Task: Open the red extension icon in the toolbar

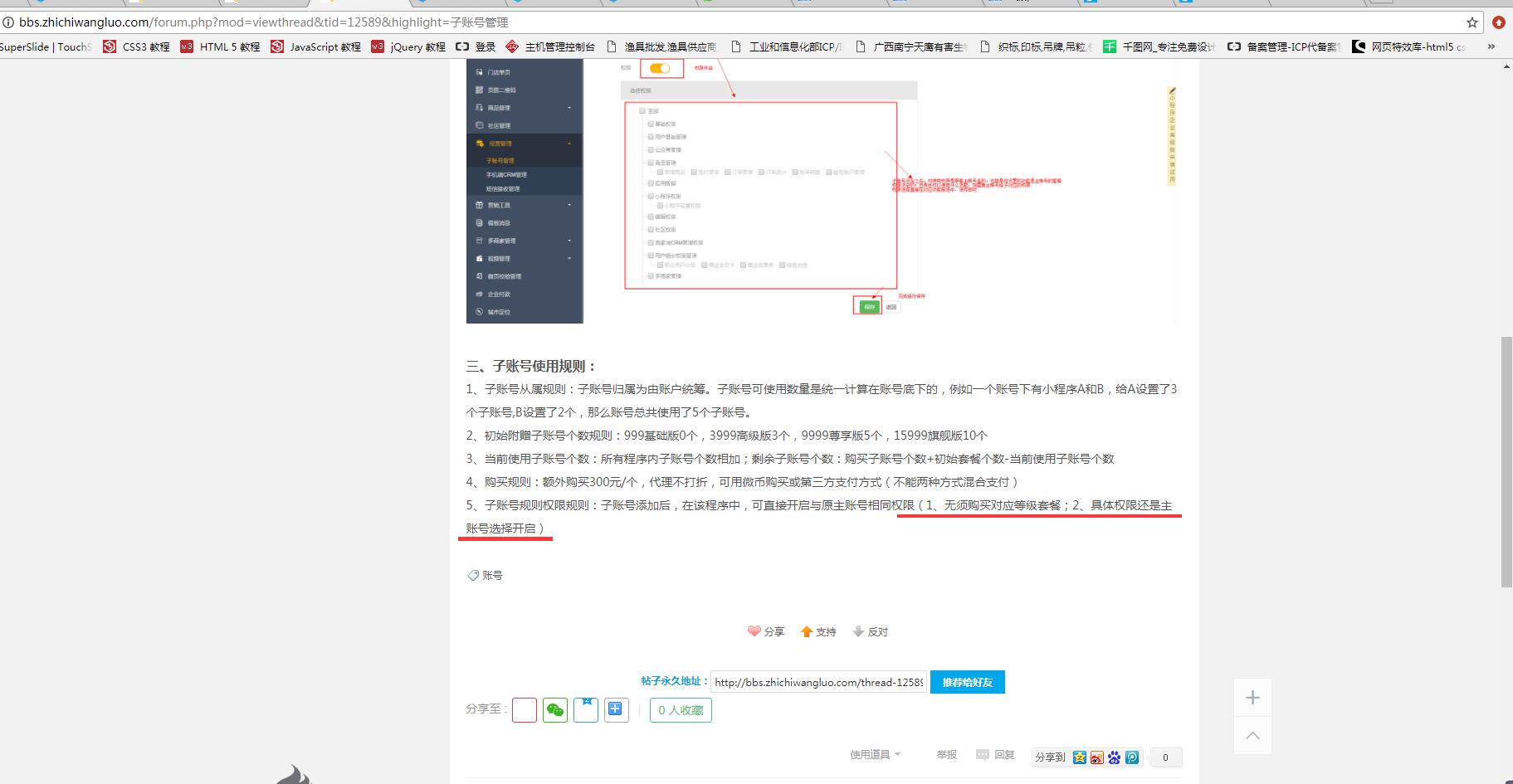Action: coord(1499,22)
